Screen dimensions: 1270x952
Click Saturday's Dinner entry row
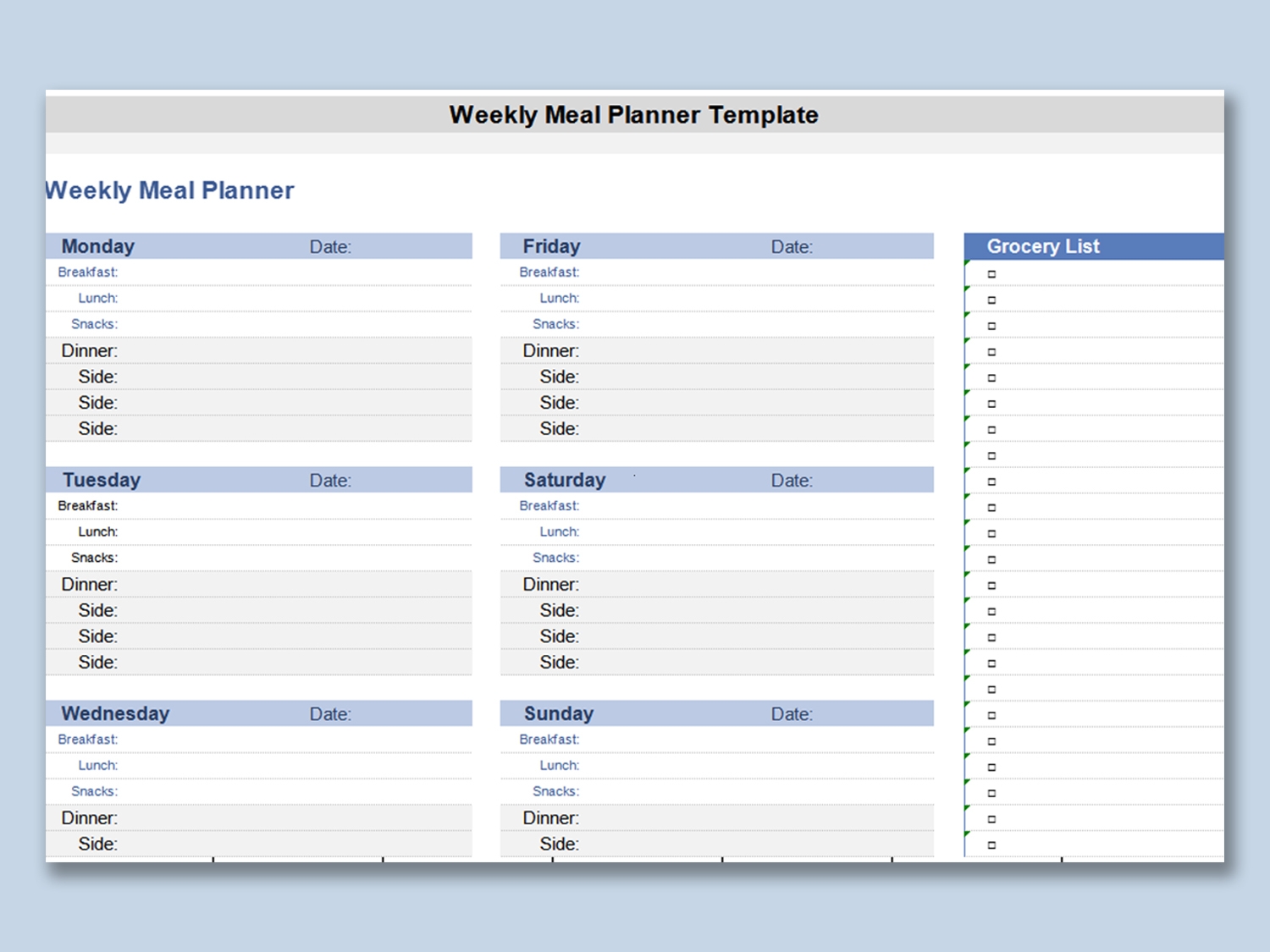(754, 585)
